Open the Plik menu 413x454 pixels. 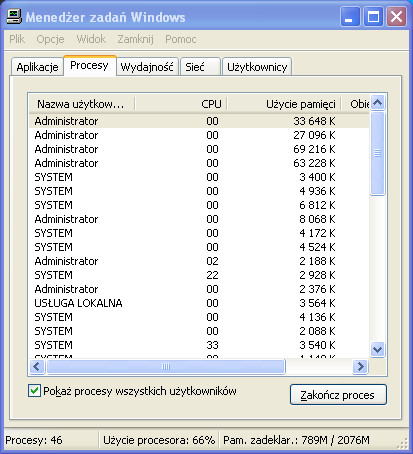(17, 39)
